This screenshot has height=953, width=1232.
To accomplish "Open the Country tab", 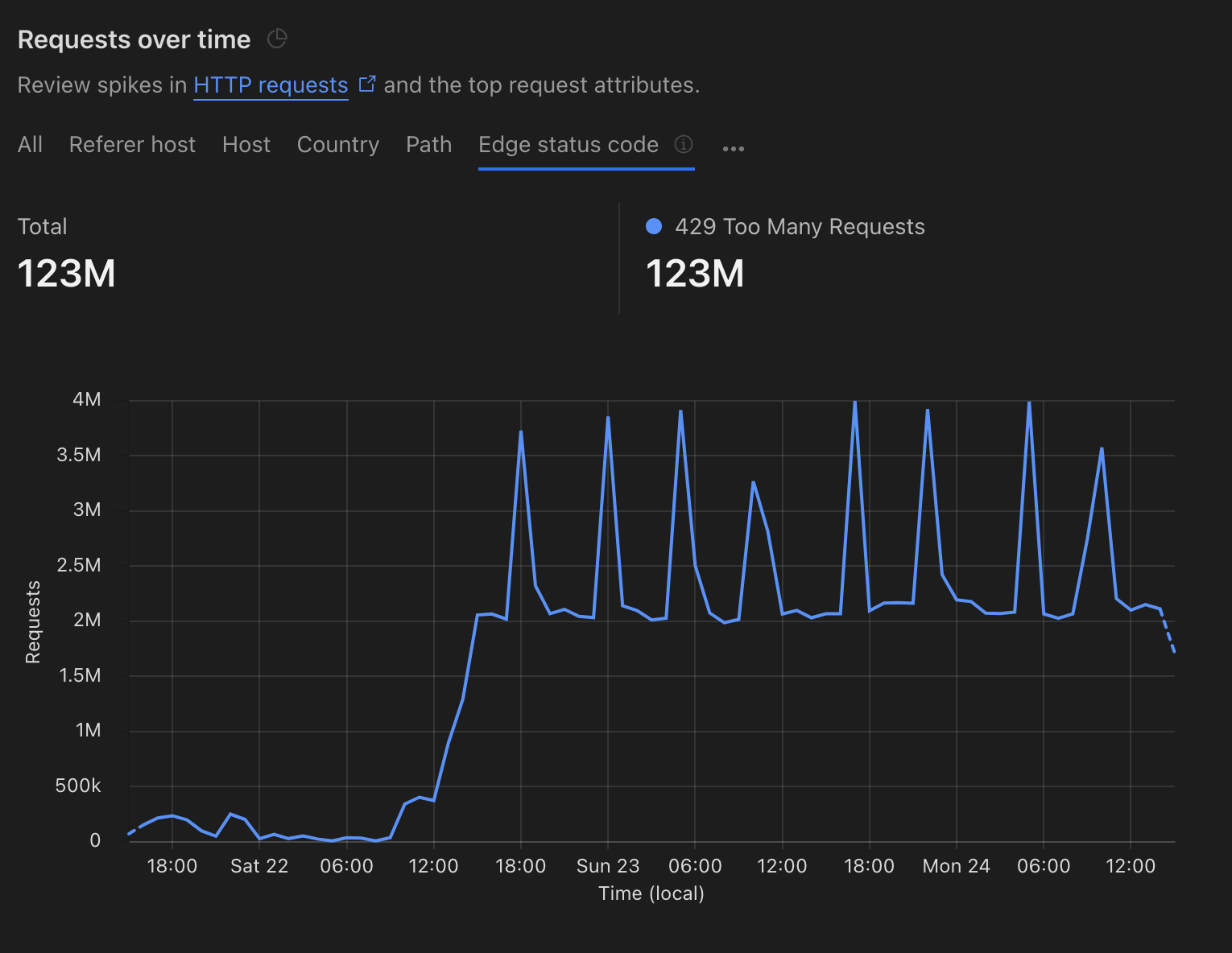I will point(337,145).
